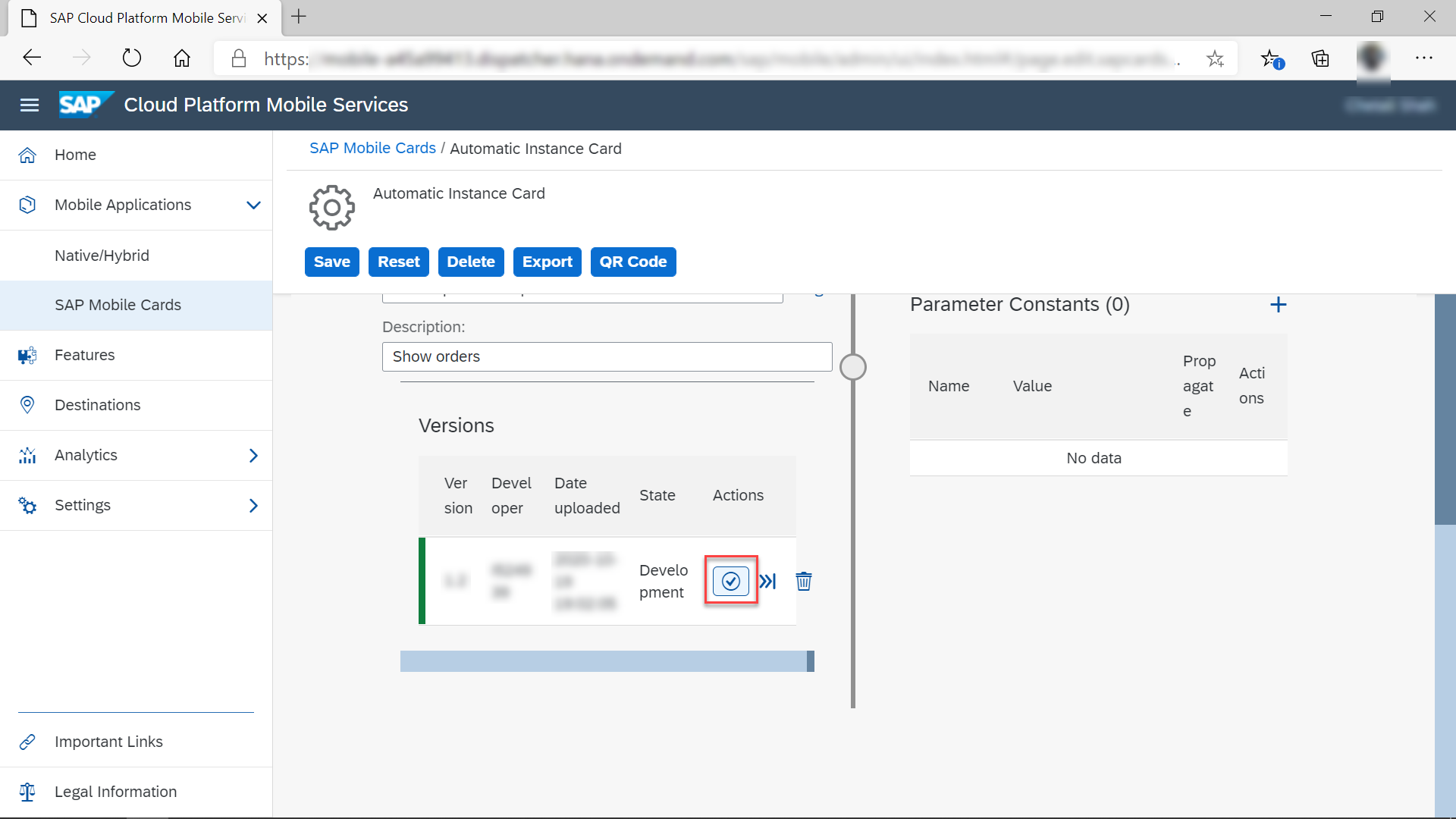The image size is (1456, 819).
Task: Click the browser refresh icon
Action: click(x=131, y=58)
